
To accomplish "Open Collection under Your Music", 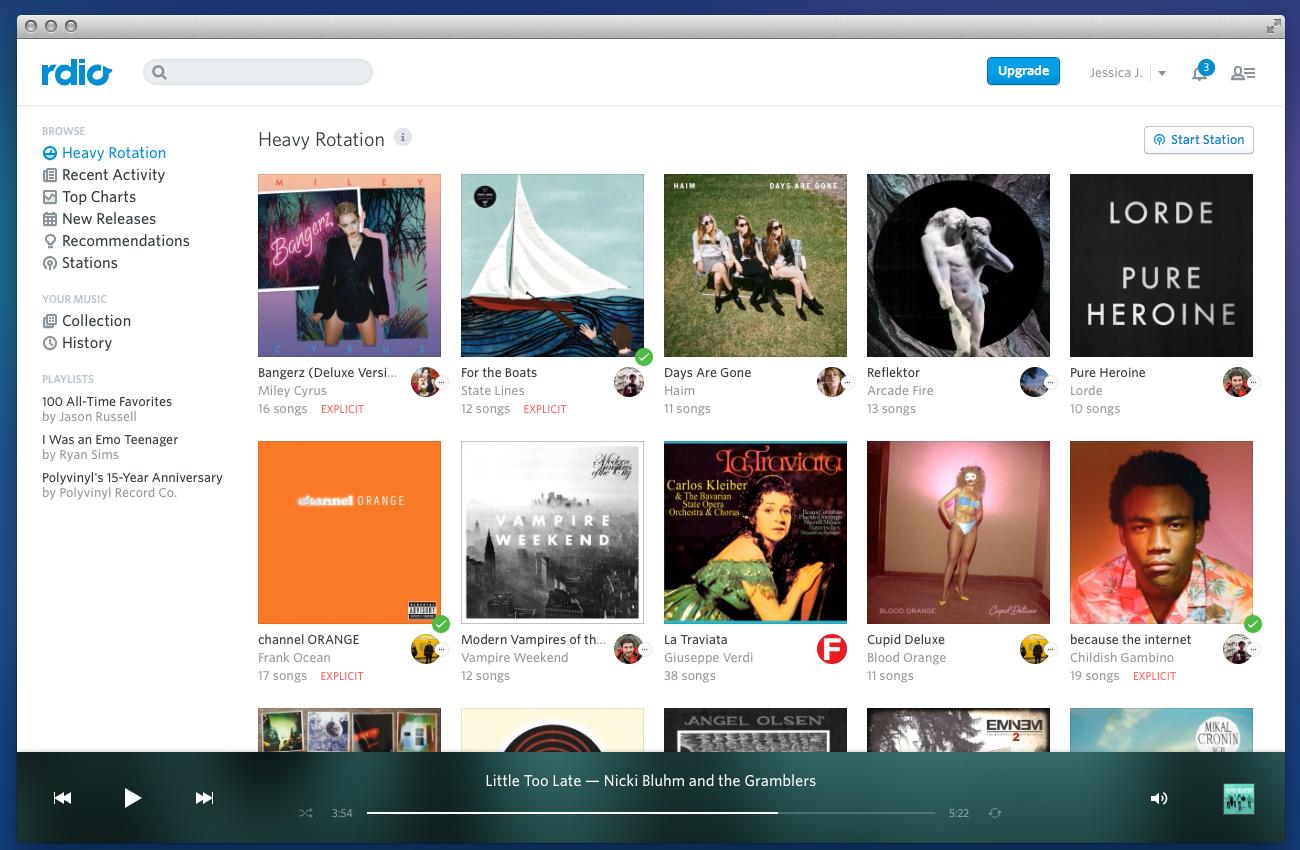I will [x=87, y=321].
